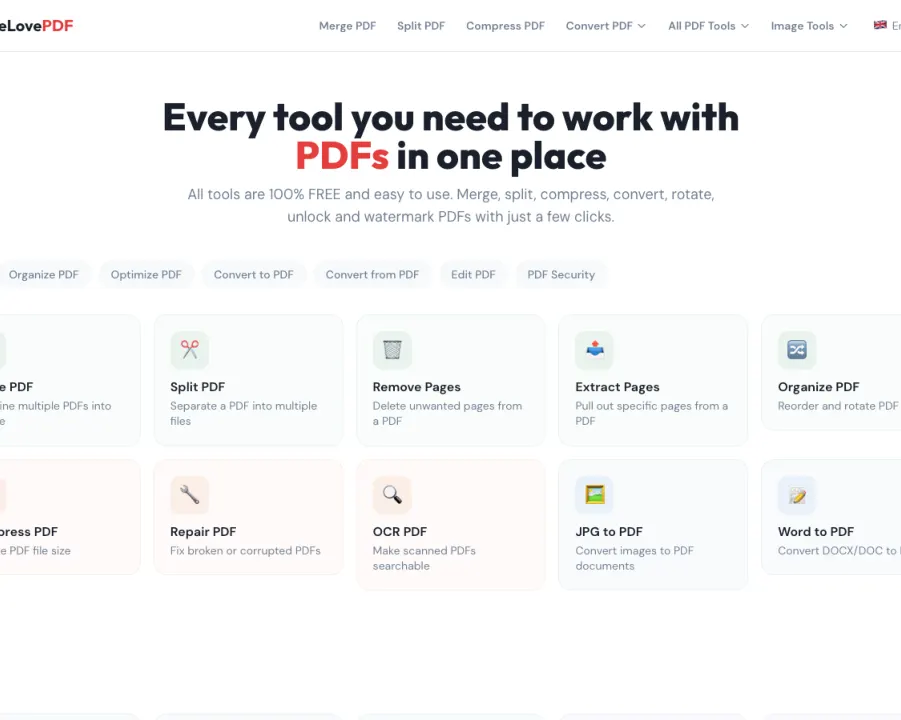Open the OCR PDF card title

(x=399, y=532)
